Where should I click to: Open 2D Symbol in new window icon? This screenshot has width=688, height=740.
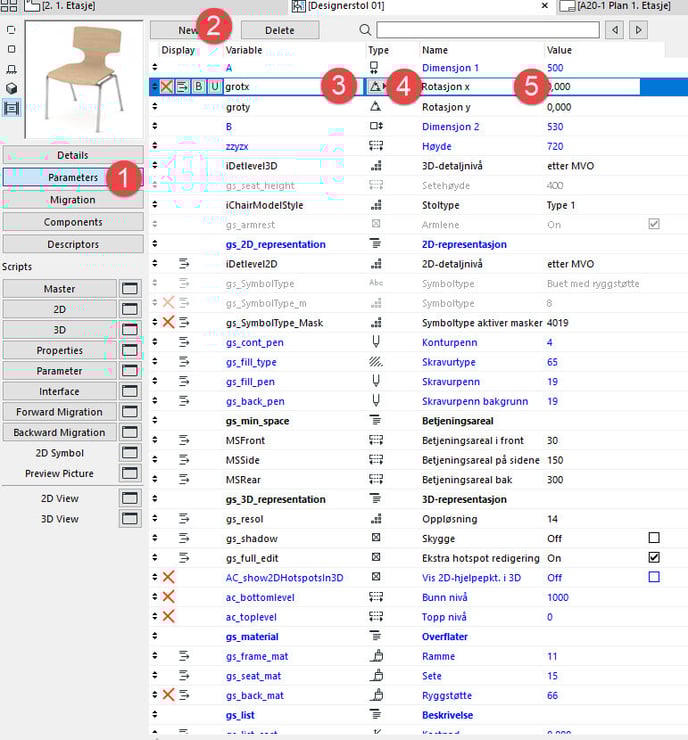(130, 453)
